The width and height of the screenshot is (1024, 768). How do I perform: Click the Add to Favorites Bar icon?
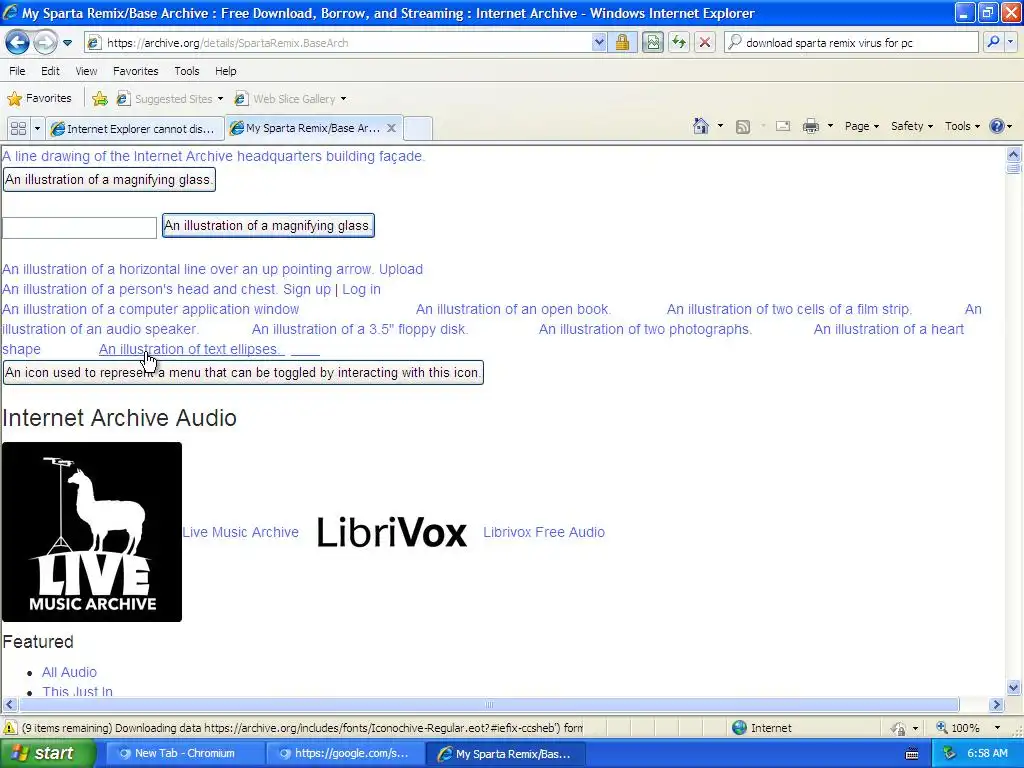[x=100, y=99]
